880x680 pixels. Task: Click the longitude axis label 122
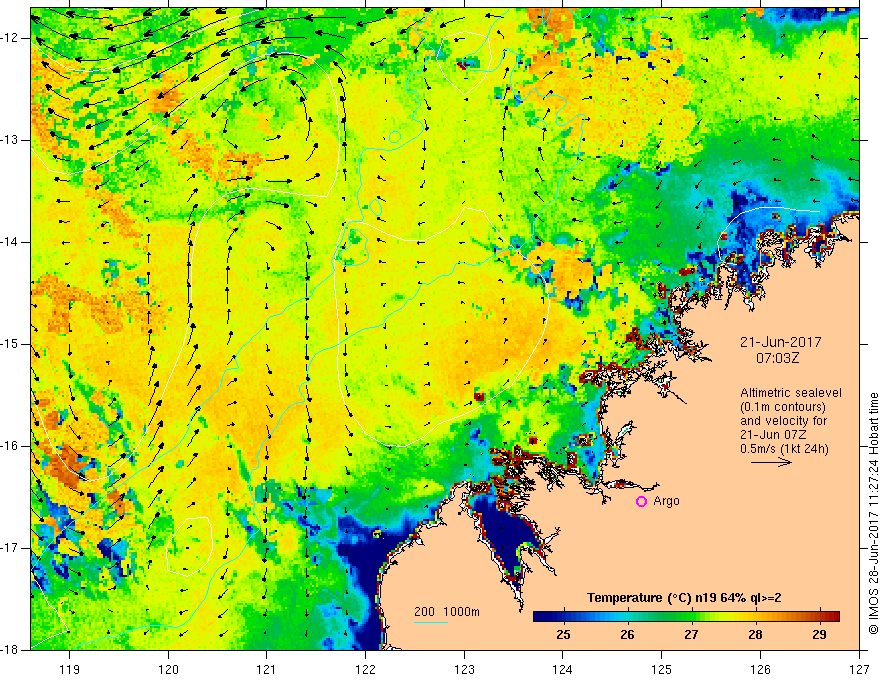coord(365,669)
